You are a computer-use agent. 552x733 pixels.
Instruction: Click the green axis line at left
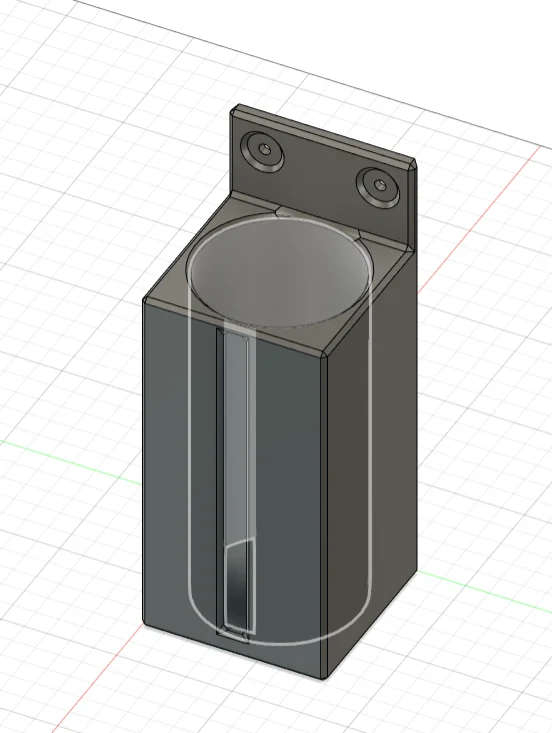tap(70, 461)
